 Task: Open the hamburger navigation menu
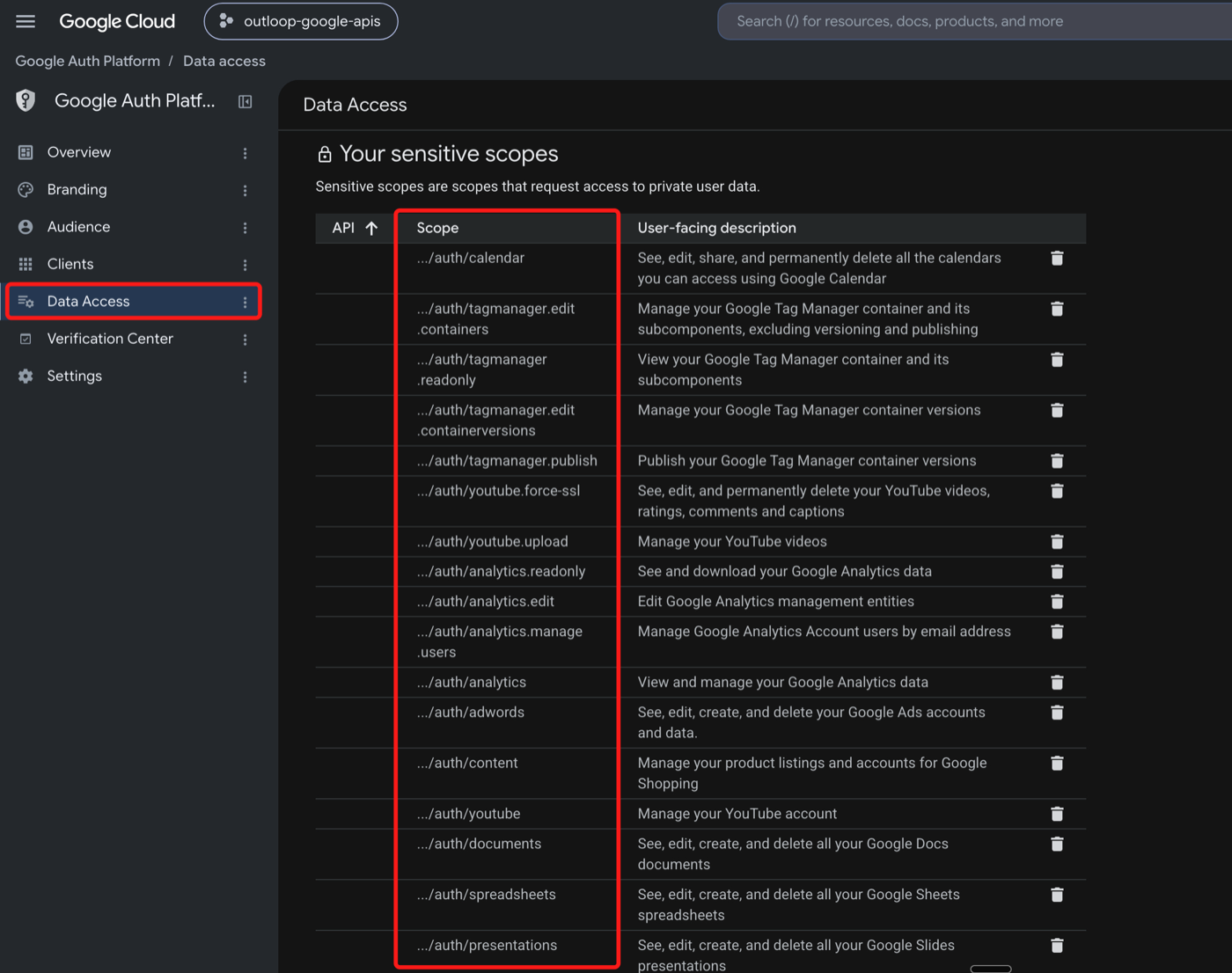(x=26, y=21)
